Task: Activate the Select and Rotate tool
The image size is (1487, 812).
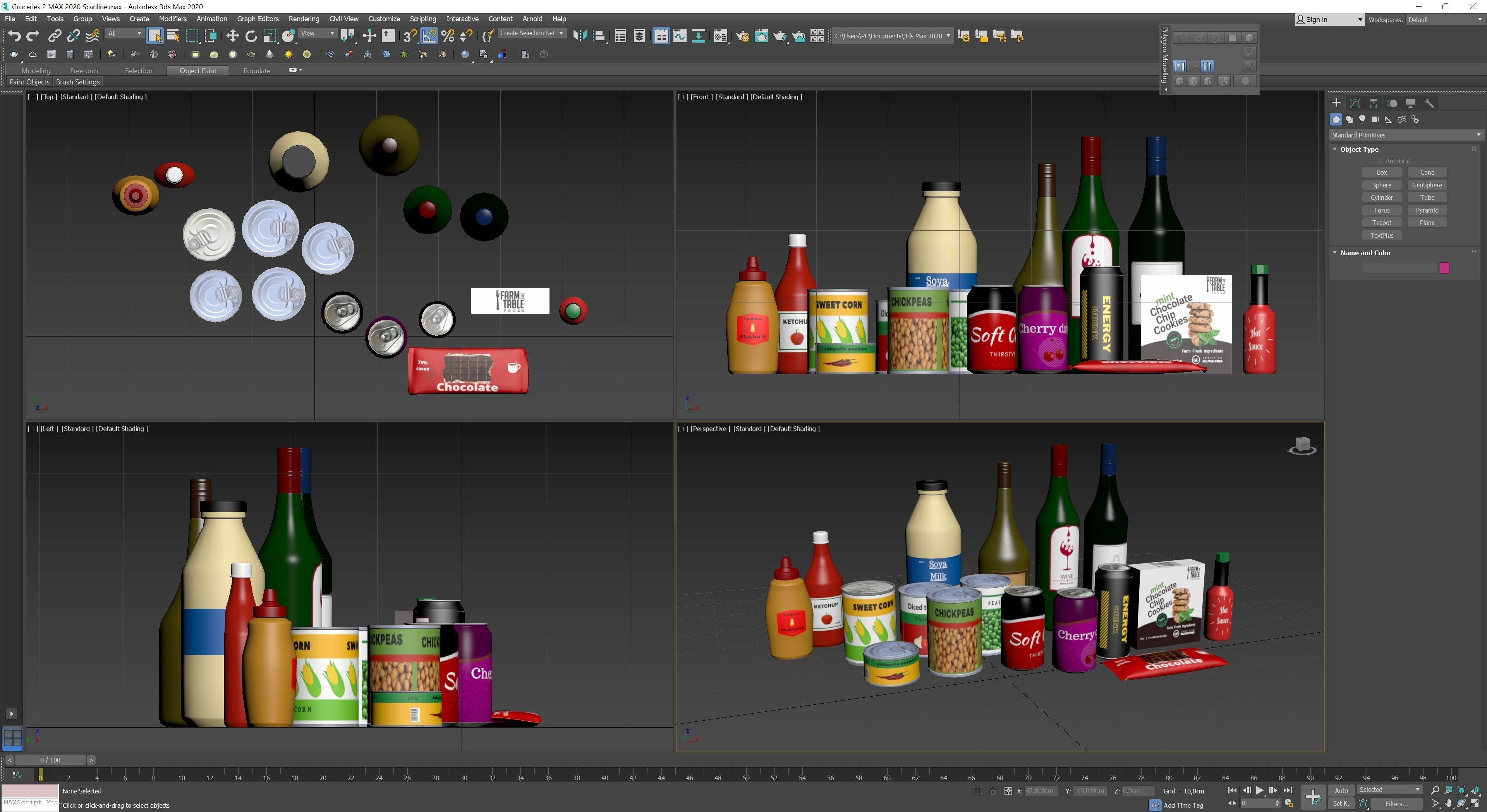Action: (x=251, y=36)
